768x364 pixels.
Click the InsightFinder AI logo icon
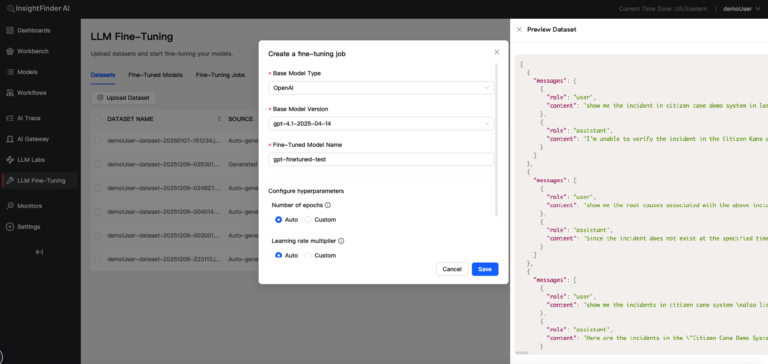coord(10,9)
